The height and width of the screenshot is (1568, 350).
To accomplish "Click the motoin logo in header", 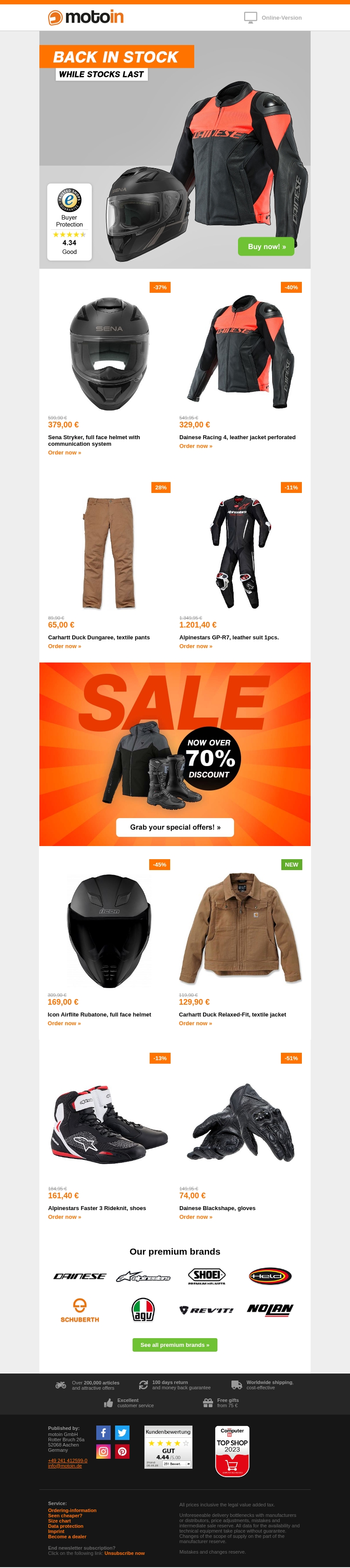I will pos(86,17).
